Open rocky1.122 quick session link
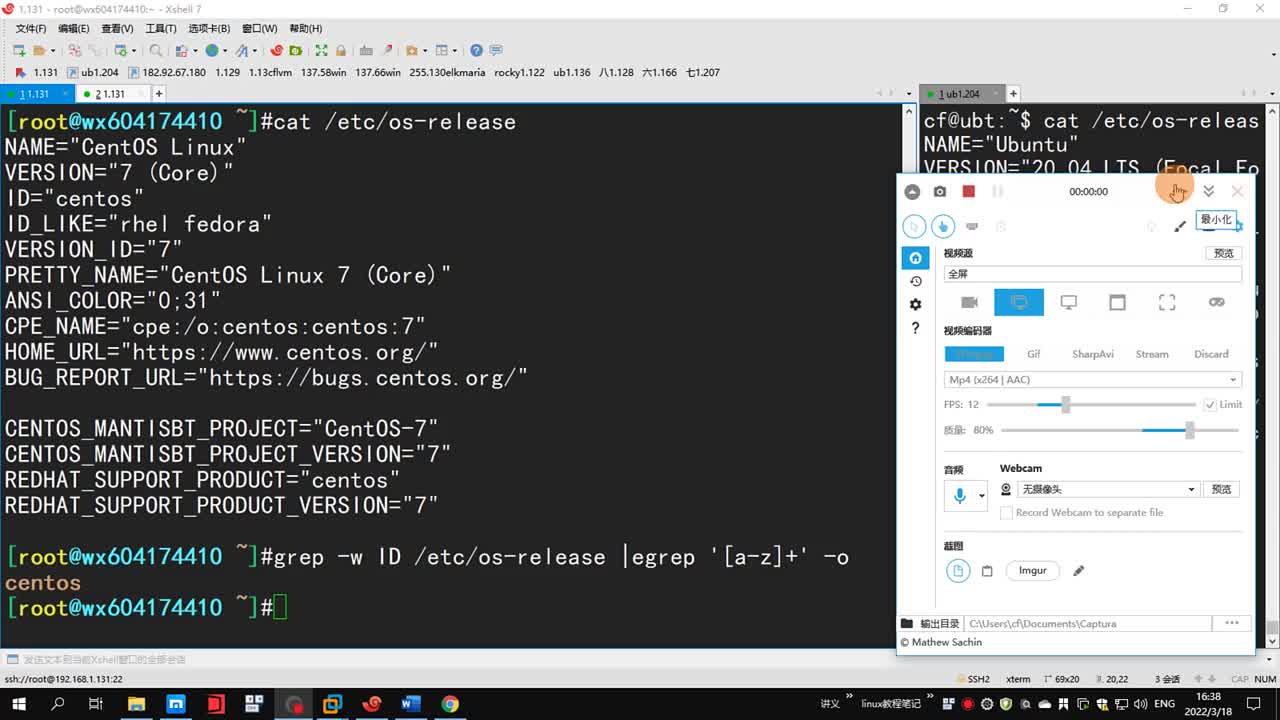 click(519, 72)
